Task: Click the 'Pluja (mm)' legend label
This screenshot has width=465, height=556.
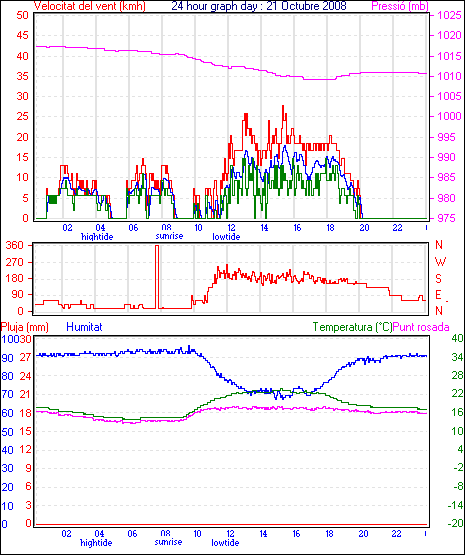Action: coord(24,327)
